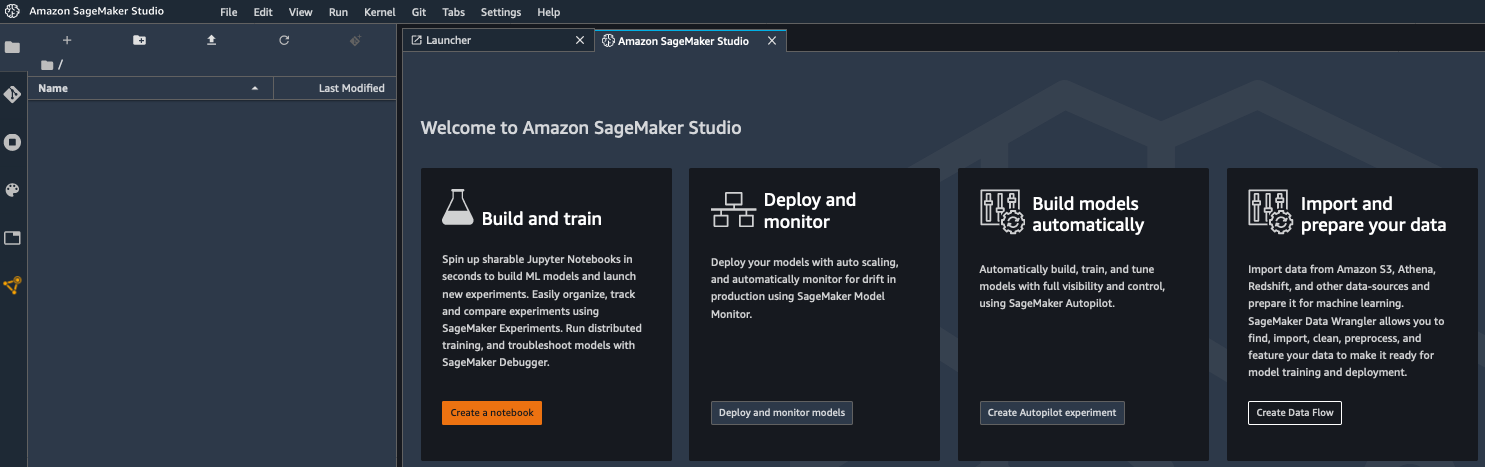The width and height of the screenshot is (1485, 467).
Task: Click the SageMaker Studio logo icon
Action: point(11,12)
